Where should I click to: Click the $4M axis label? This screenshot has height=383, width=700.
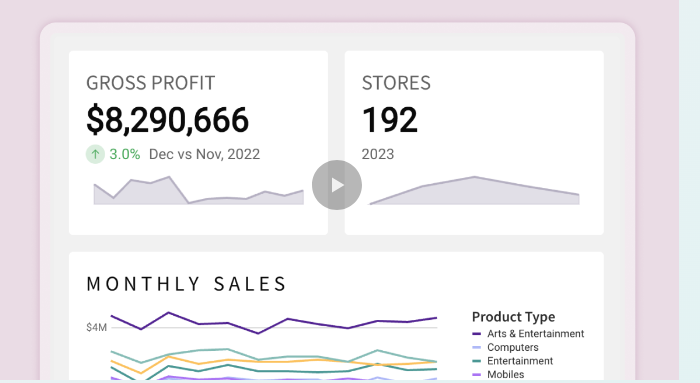click(96, 328)
